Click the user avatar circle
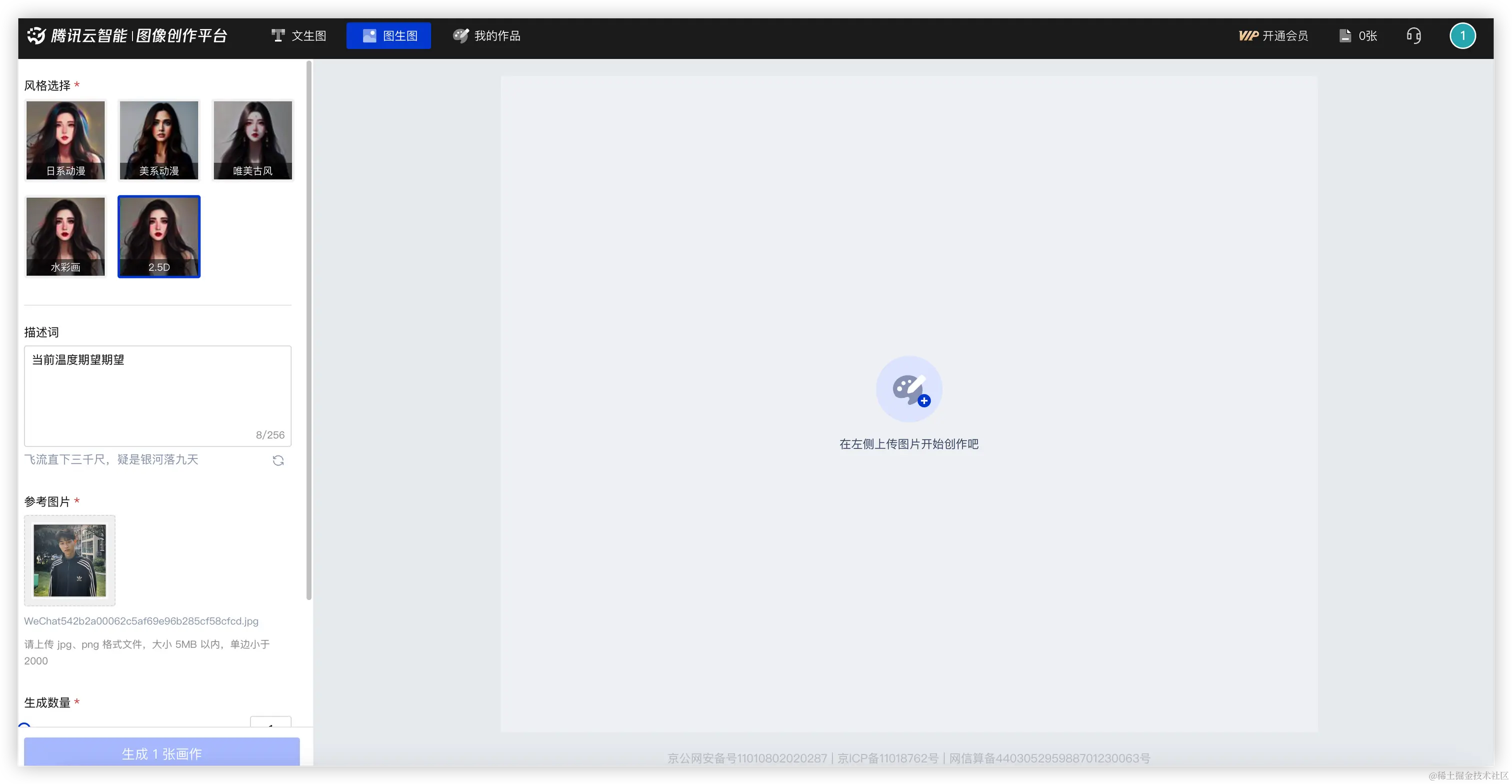 click(1462, 36)
